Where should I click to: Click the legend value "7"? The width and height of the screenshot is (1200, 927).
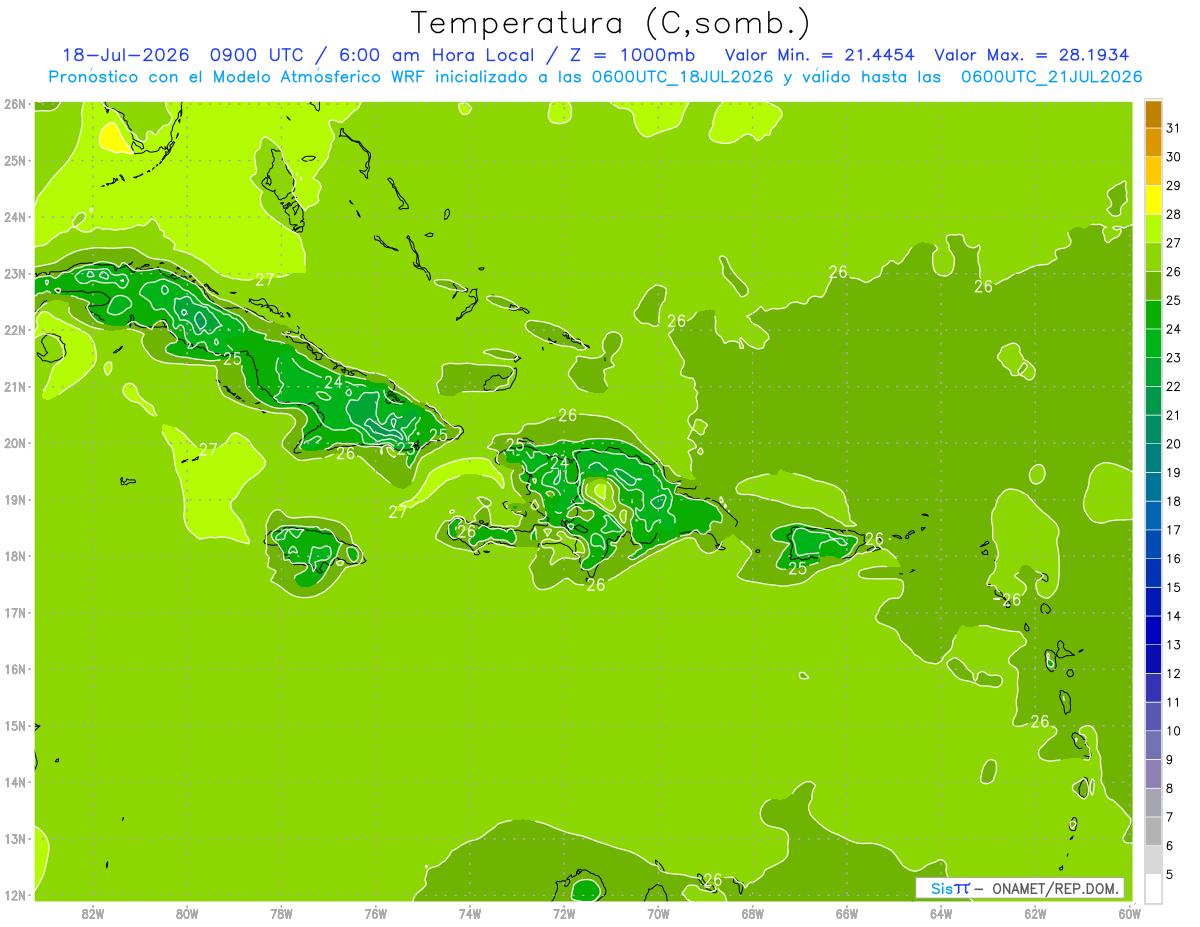(x=1170, y=817)
